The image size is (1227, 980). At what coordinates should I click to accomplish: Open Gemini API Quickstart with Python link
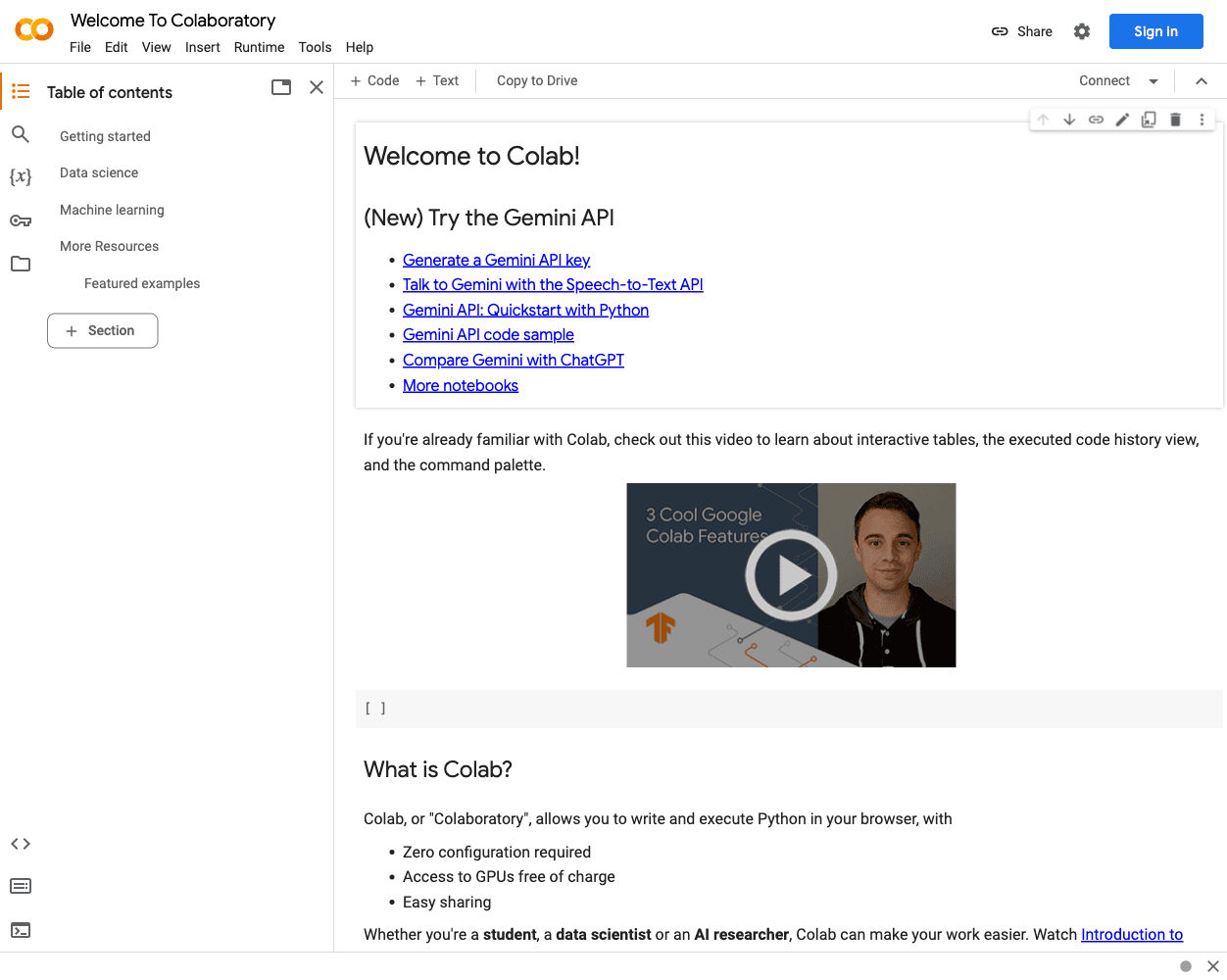[525, 310]
